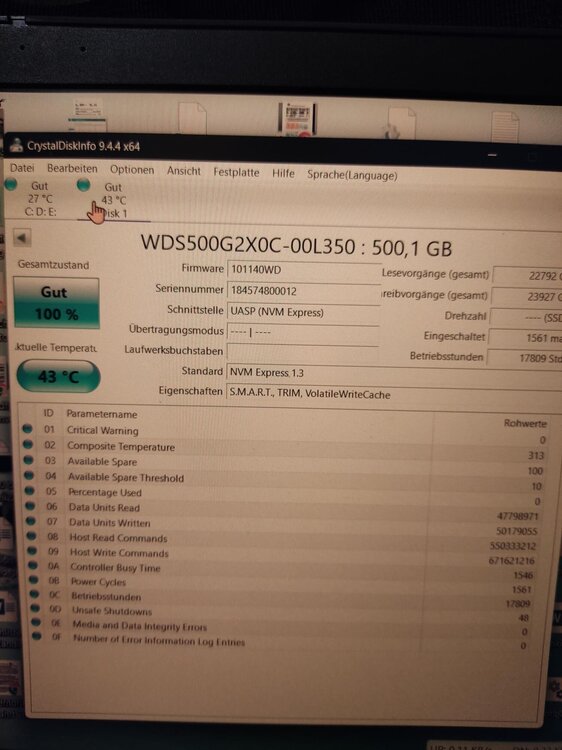Click status dot for Media and Data Integrity Errors

(36, 622)
